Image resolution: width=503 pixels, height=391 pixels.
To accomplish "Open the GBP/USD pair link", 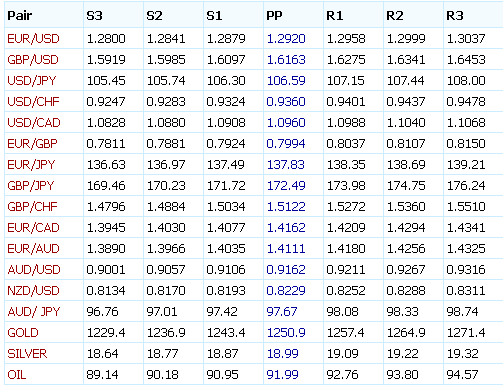I will 33,60.
